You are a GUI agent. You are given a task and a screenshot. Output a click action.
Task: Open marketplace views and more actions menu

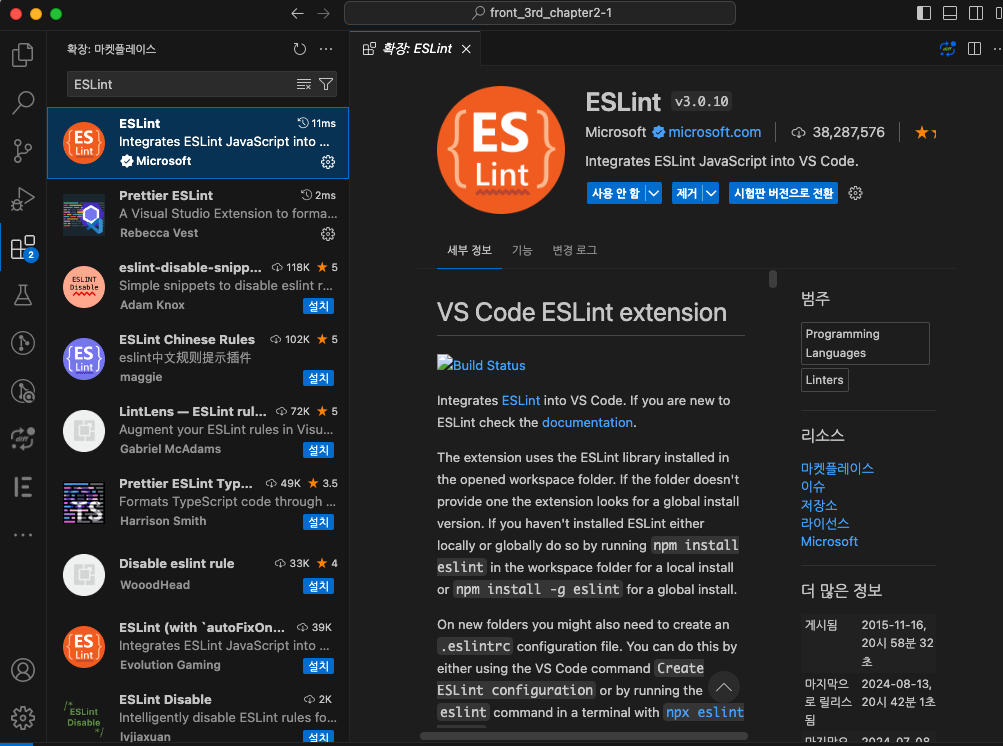[x=326, y=49]
